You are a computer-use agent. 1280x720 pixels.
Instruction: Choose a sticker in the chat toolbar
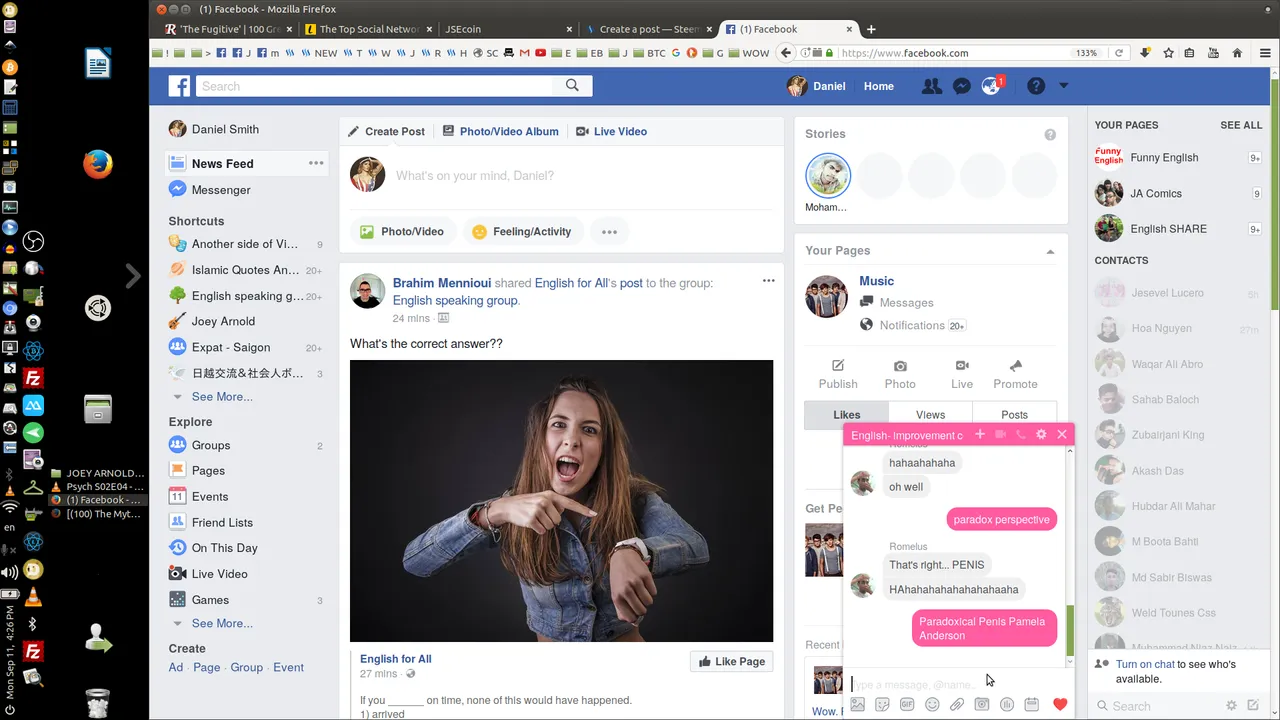[882, 705]
